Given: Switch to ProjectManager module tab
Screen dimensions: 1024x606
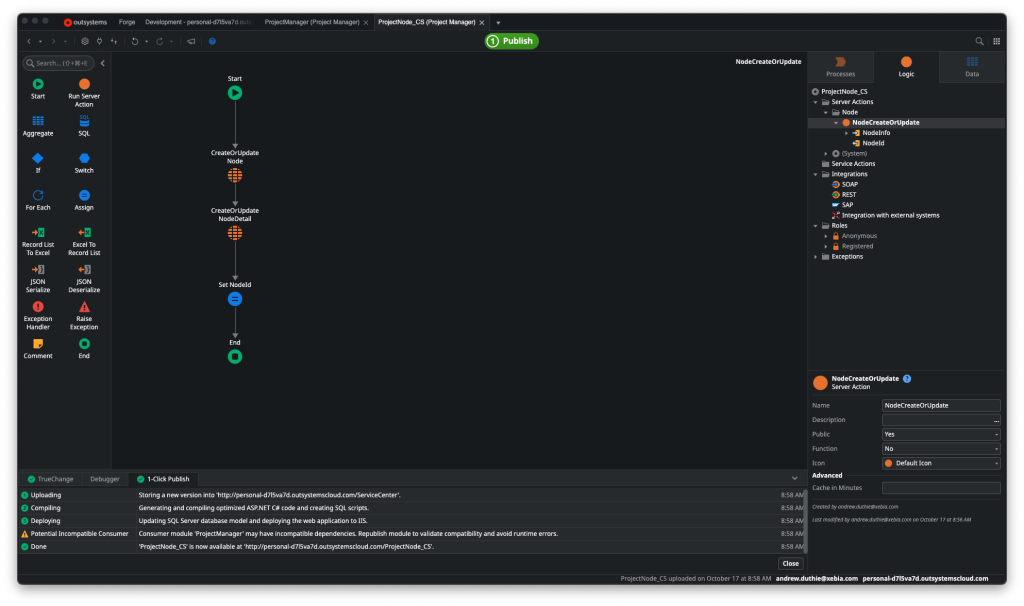Looking at the screenshot, I should click(x=312, y=22).
